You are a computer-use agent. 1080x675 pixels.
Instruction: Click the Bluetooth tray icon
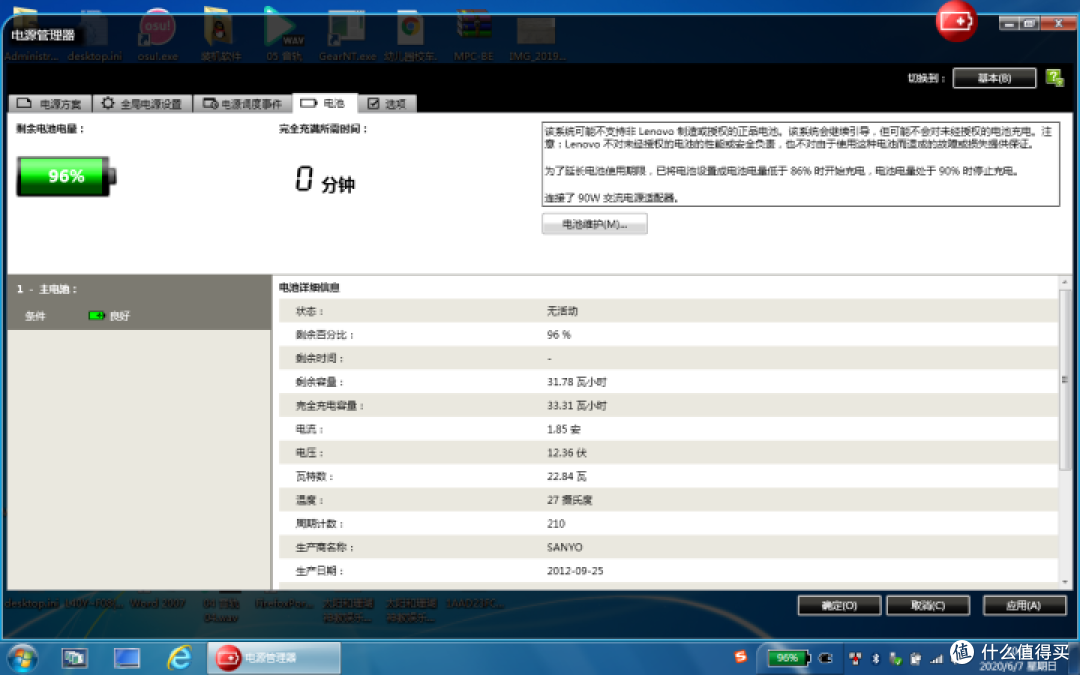pyautogui.click(x=875, y=658)
